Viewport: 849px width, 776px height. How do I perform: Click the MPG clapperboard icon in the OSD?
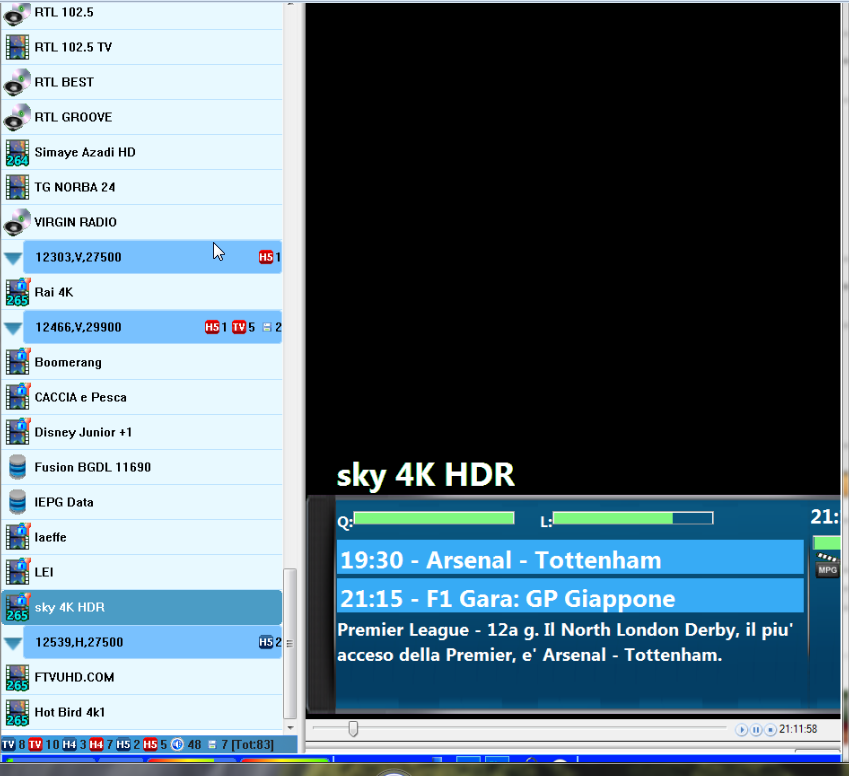[827, 565]
